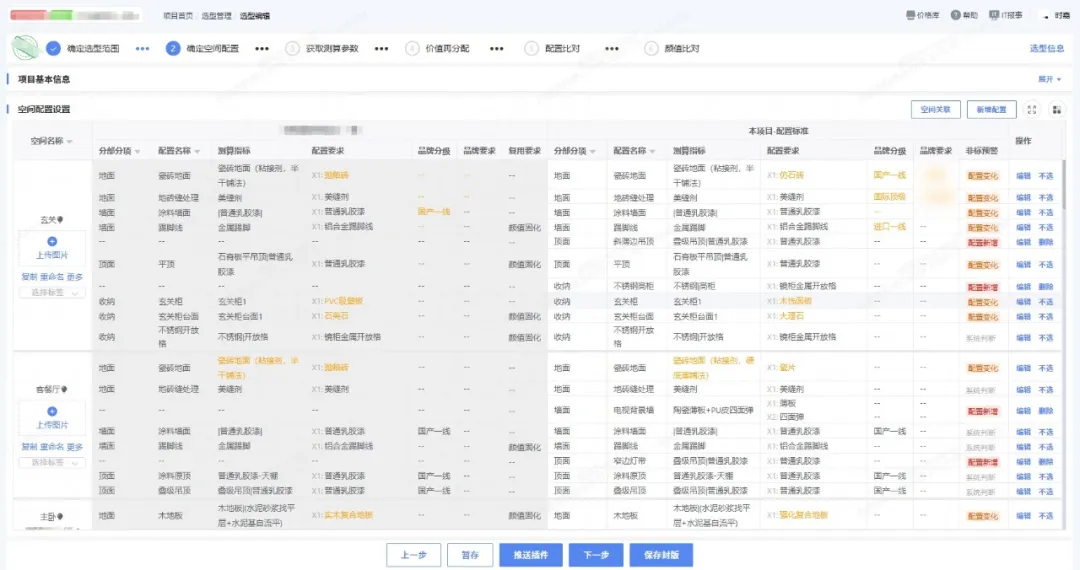Go to step 1 确定选型范围
Image resolution: width=1080 pixels, height=570 pixels.
tap(53, 48)
